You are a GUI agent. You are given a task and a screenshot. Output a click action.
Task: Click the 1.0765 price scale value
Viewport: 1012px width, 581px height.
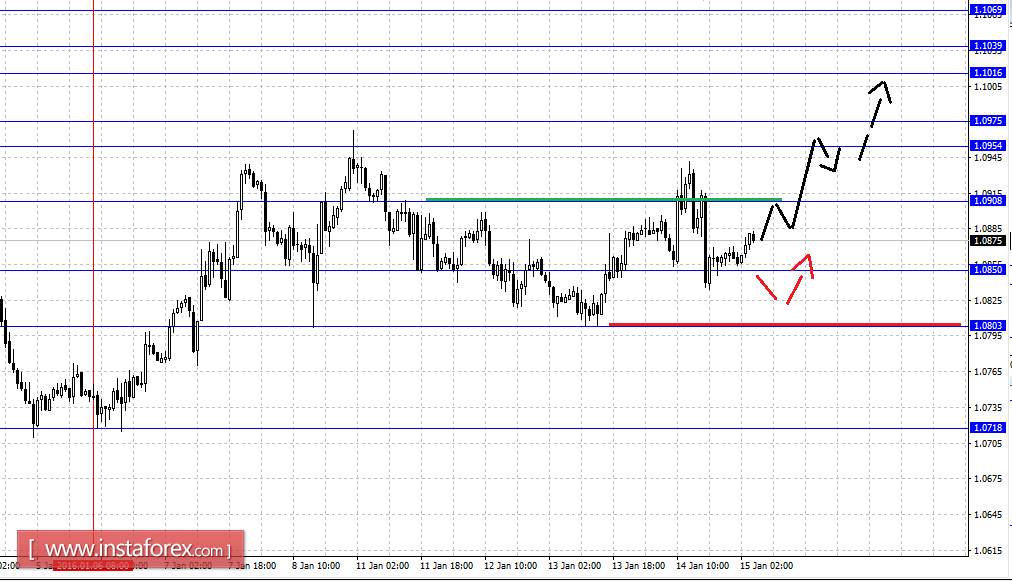point(988,372)
